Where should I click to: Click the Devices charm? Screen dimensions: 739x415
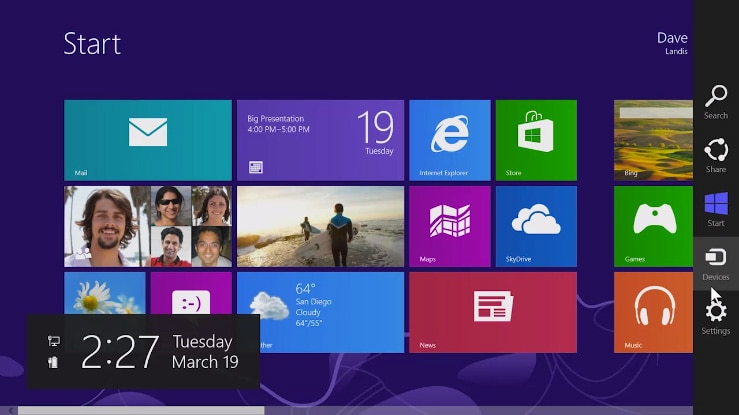pyautogui.click(x=715, y=263)
